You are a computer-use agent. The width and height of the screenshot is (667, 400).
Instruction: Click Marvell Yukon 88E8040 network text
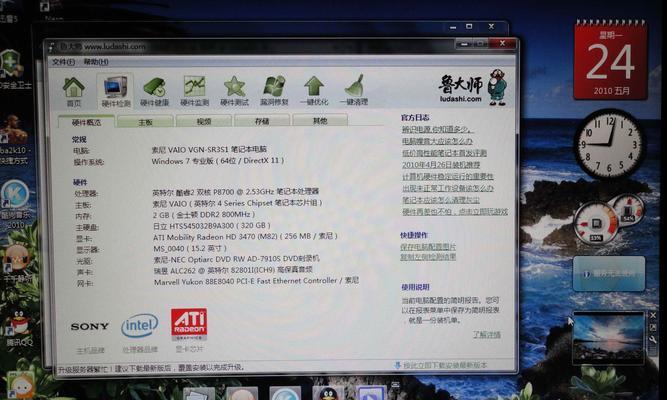point(256,281)
